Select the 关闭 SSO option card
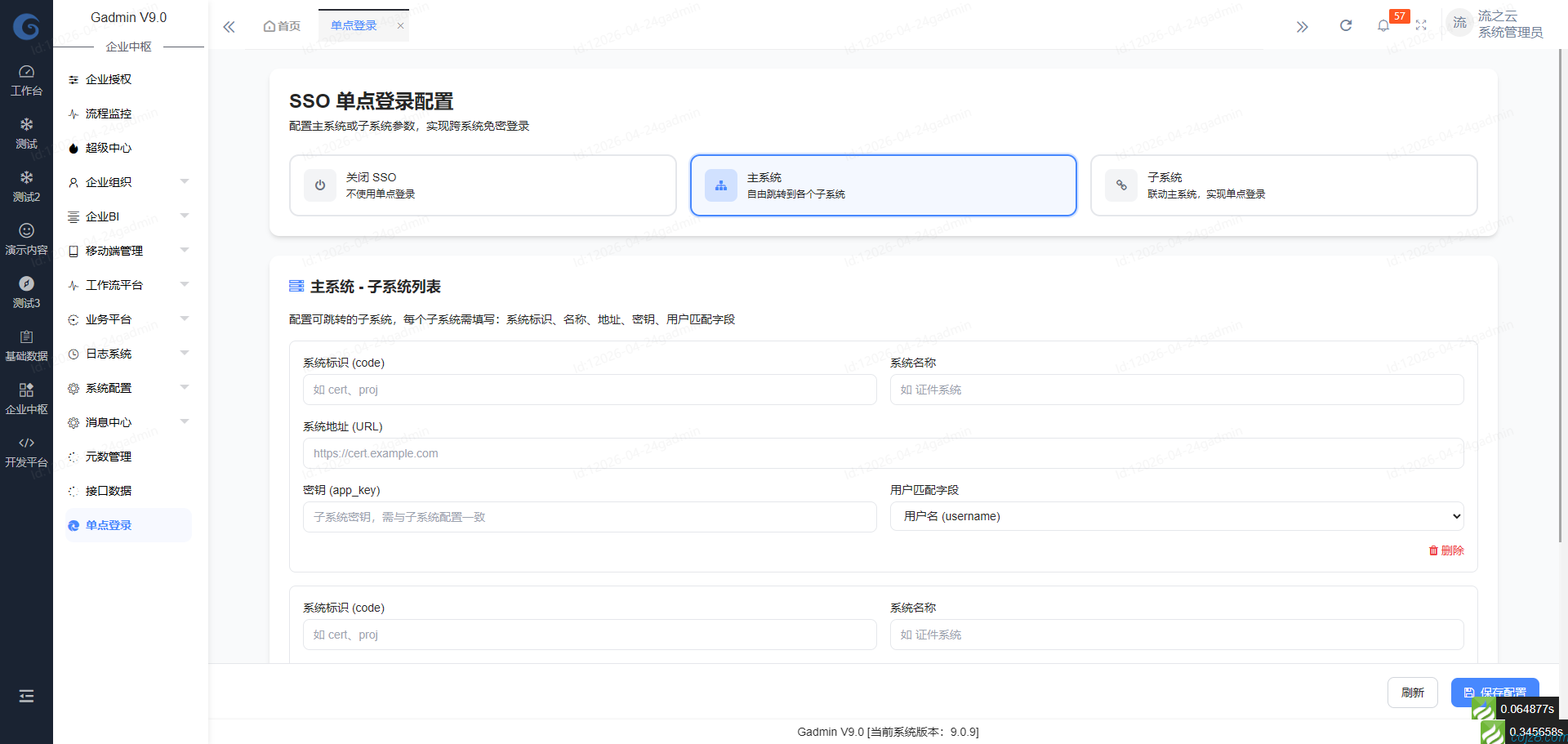Screen dimensions: 1568x744 coord(483,185)
